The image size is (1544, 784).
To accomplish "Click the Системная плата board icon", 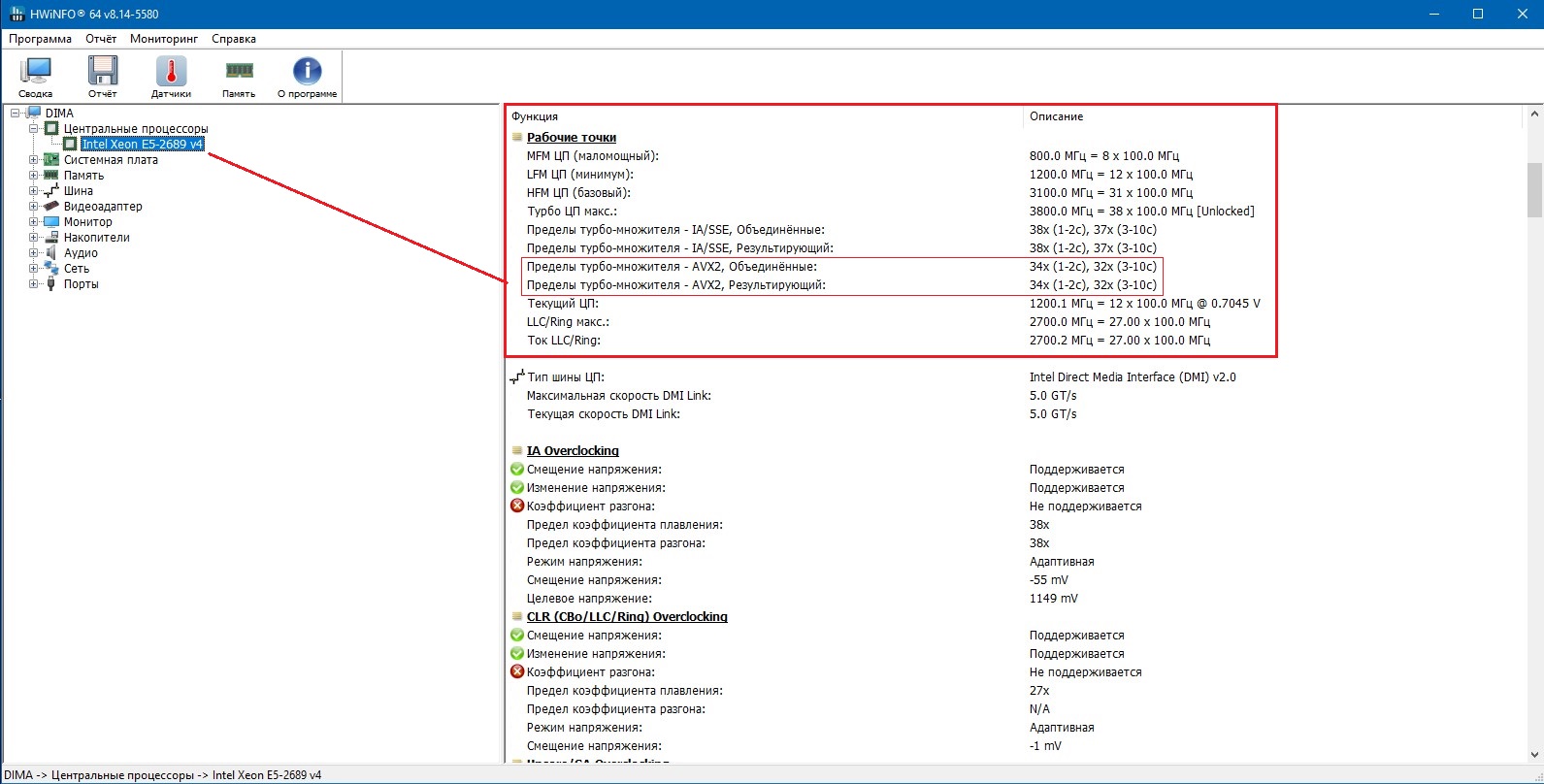I will coord(52,159).
